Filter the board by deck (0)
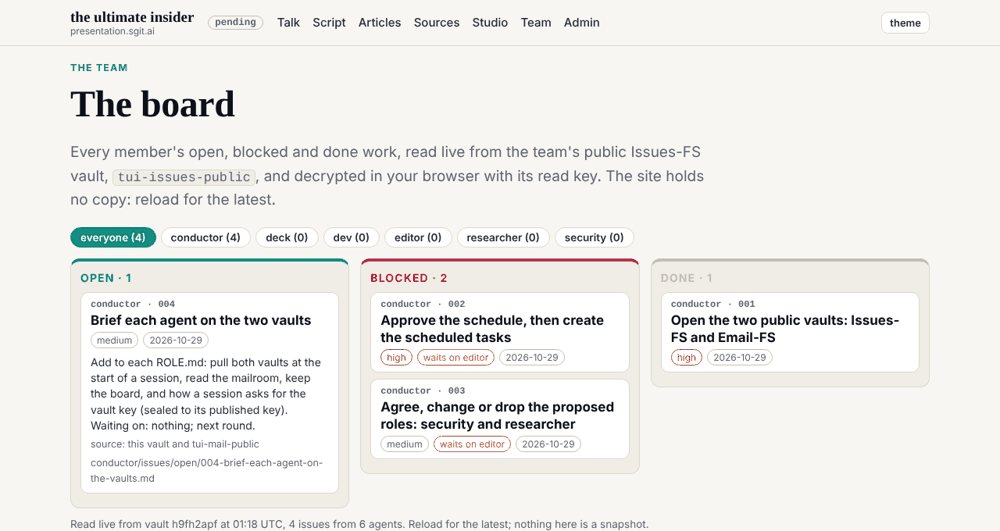 coord(286,237)
